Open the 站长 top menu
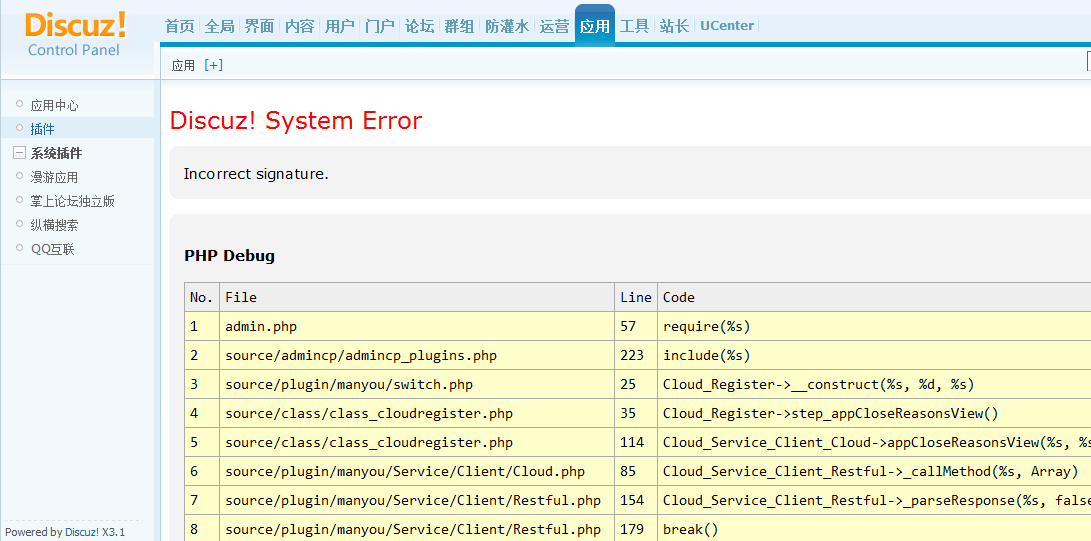This screenshot has width=1091, height=541. point(674,26)
